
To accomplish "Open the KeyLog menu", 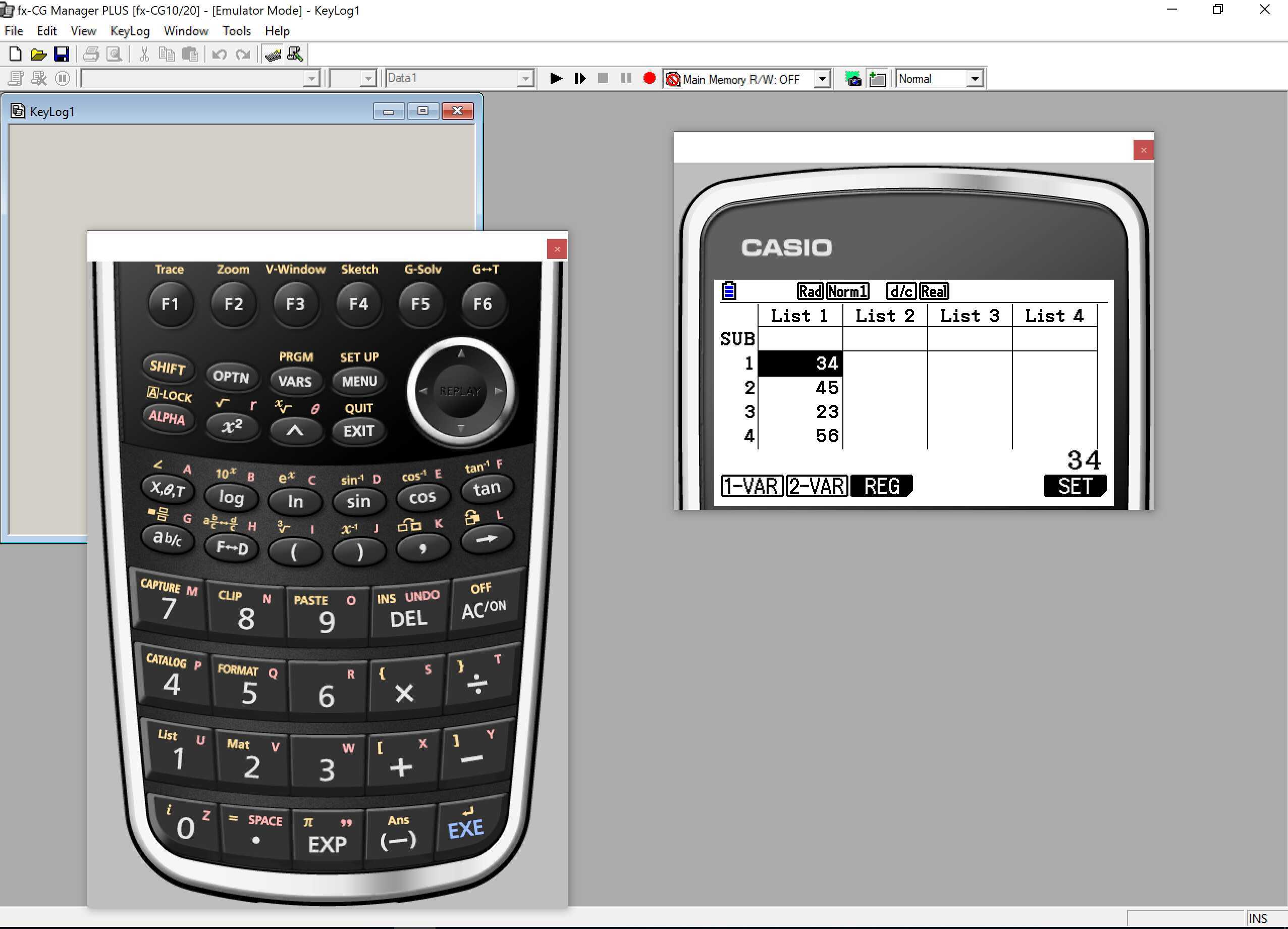I will tap(130, 31).
